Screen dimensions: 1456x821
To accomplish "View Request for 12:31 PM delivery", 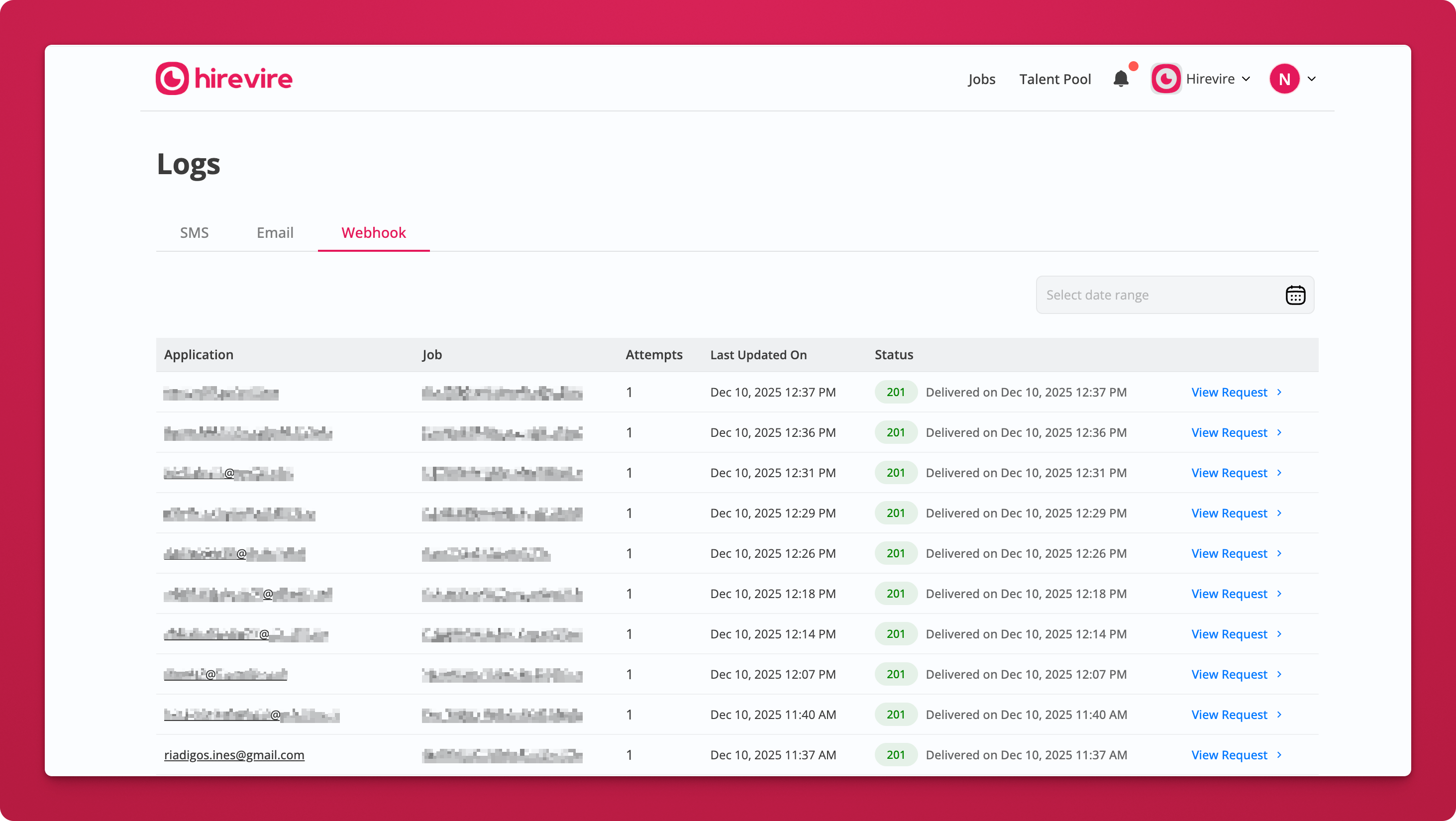I will click(x=1229, y=473).
